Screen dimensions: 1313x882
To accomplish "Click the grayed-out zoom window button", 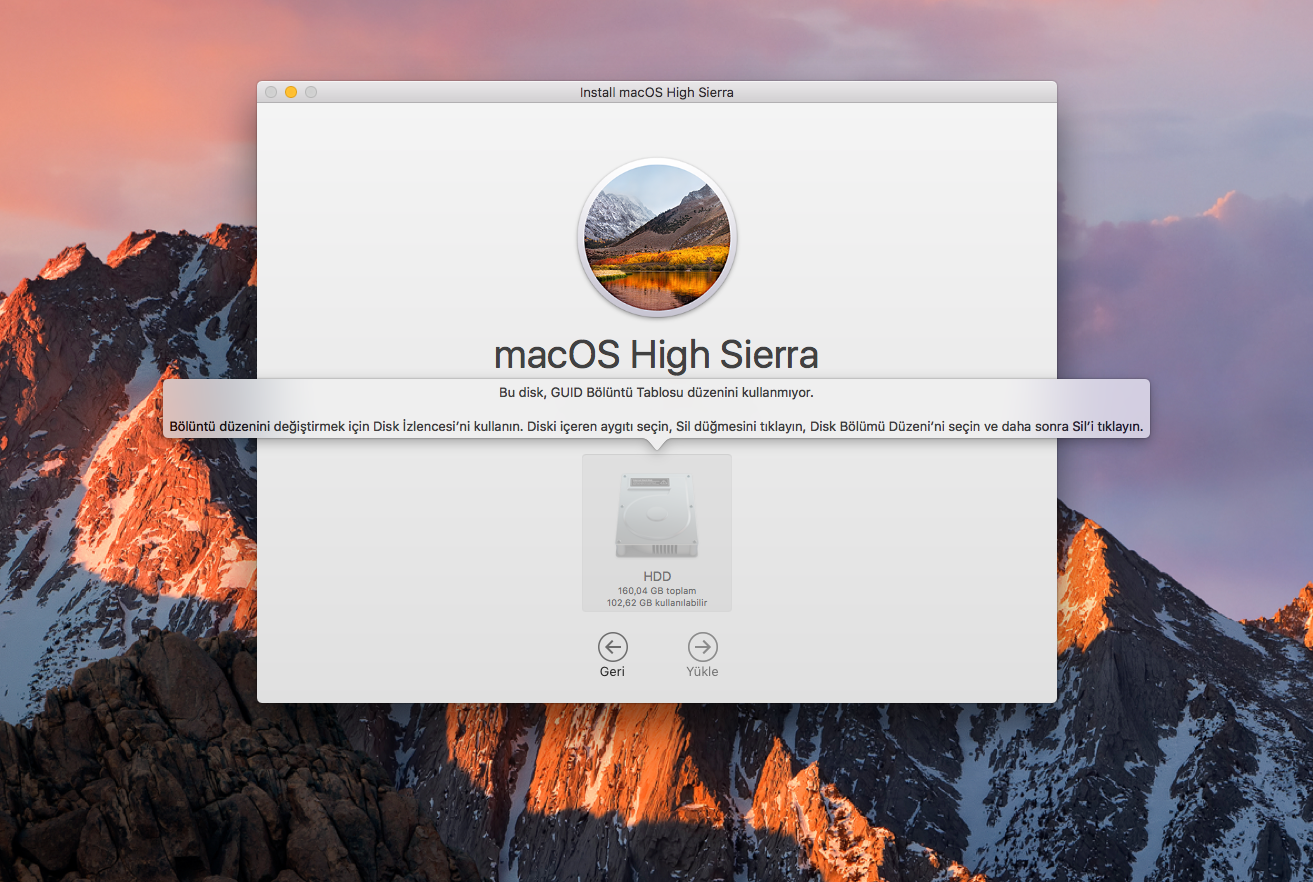I will [311, 92].
